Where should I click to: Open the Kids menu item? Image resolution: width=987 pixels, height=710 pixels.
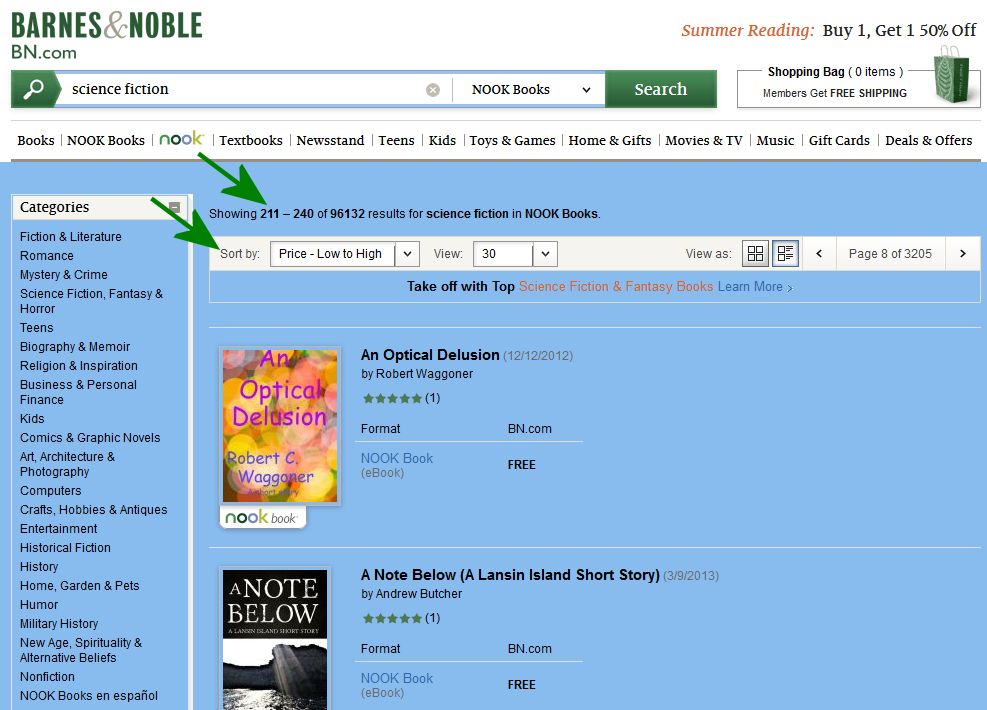[443, 140]
